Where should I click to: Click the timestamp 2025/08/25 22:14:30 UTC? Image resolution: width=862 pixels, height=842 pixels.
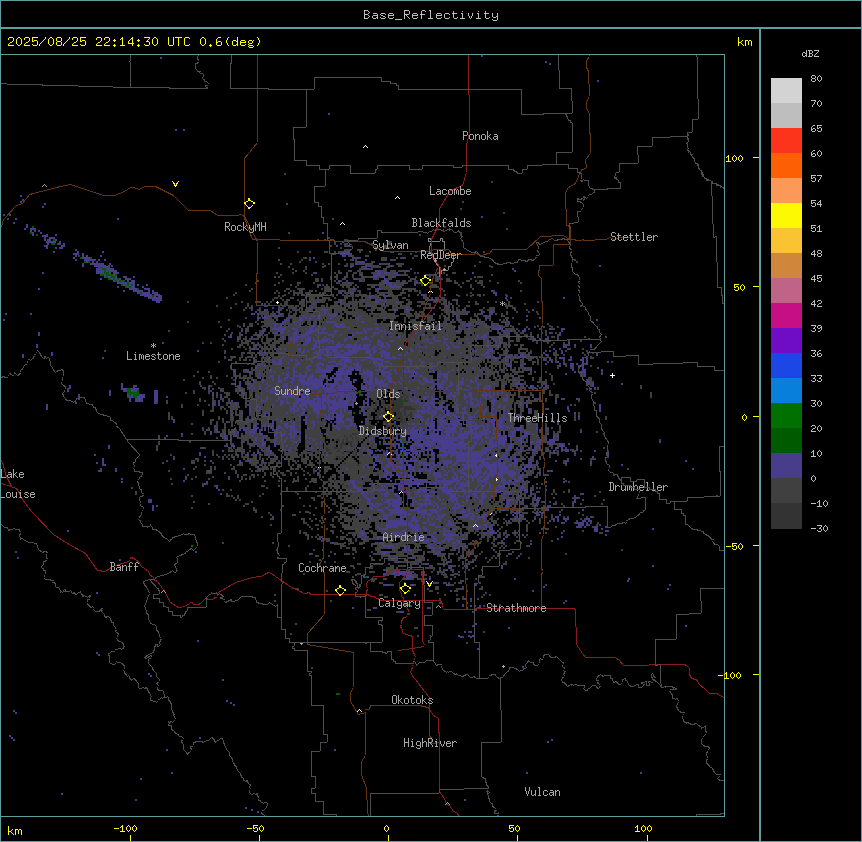(98, 42)
